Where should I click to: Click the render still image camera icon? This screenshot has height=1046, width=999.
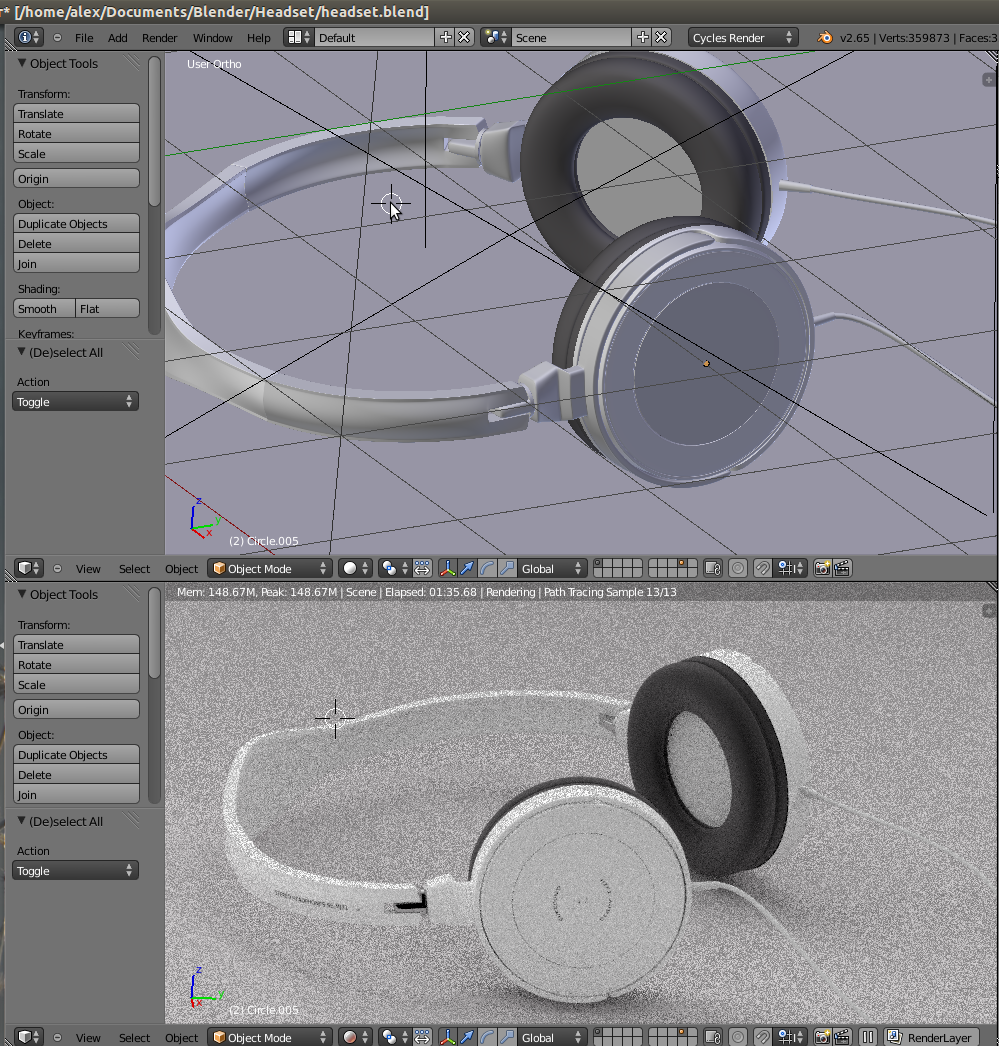(x=821, y=568)
